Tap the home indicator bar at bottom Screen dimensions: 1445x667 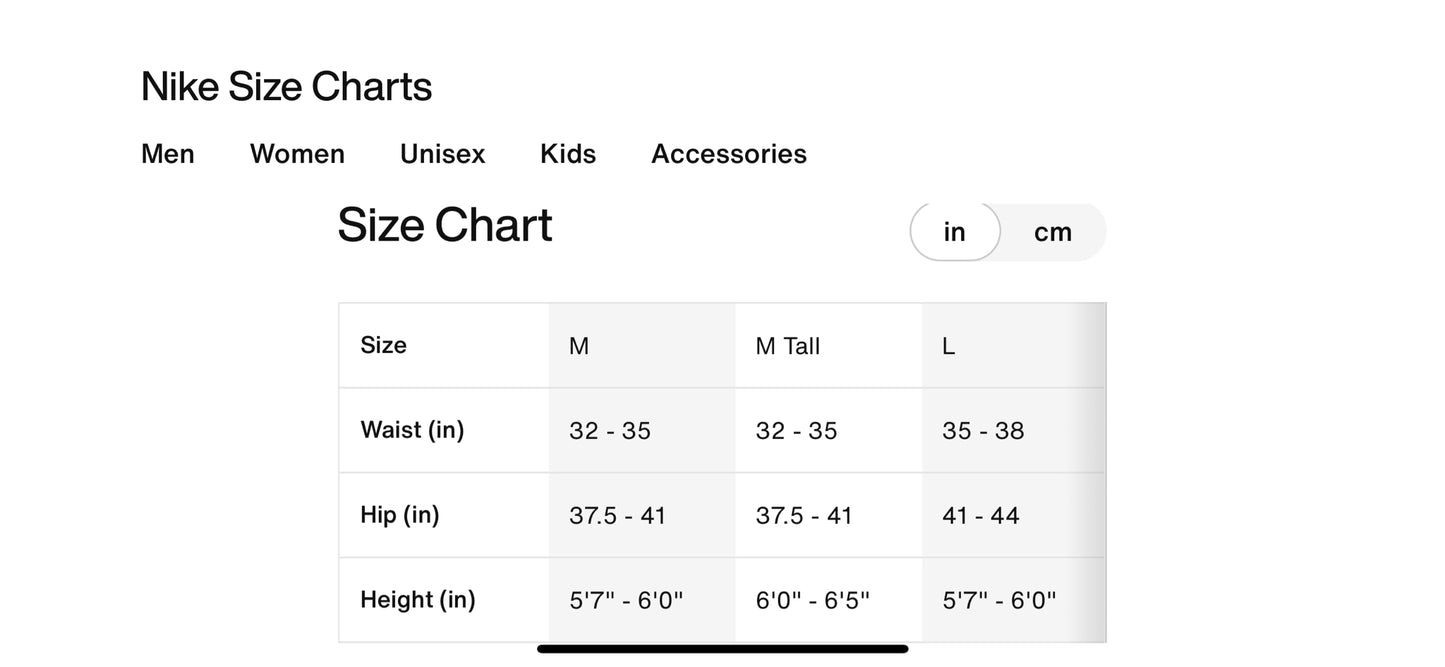pyautogui.click(x=722, y=649)
